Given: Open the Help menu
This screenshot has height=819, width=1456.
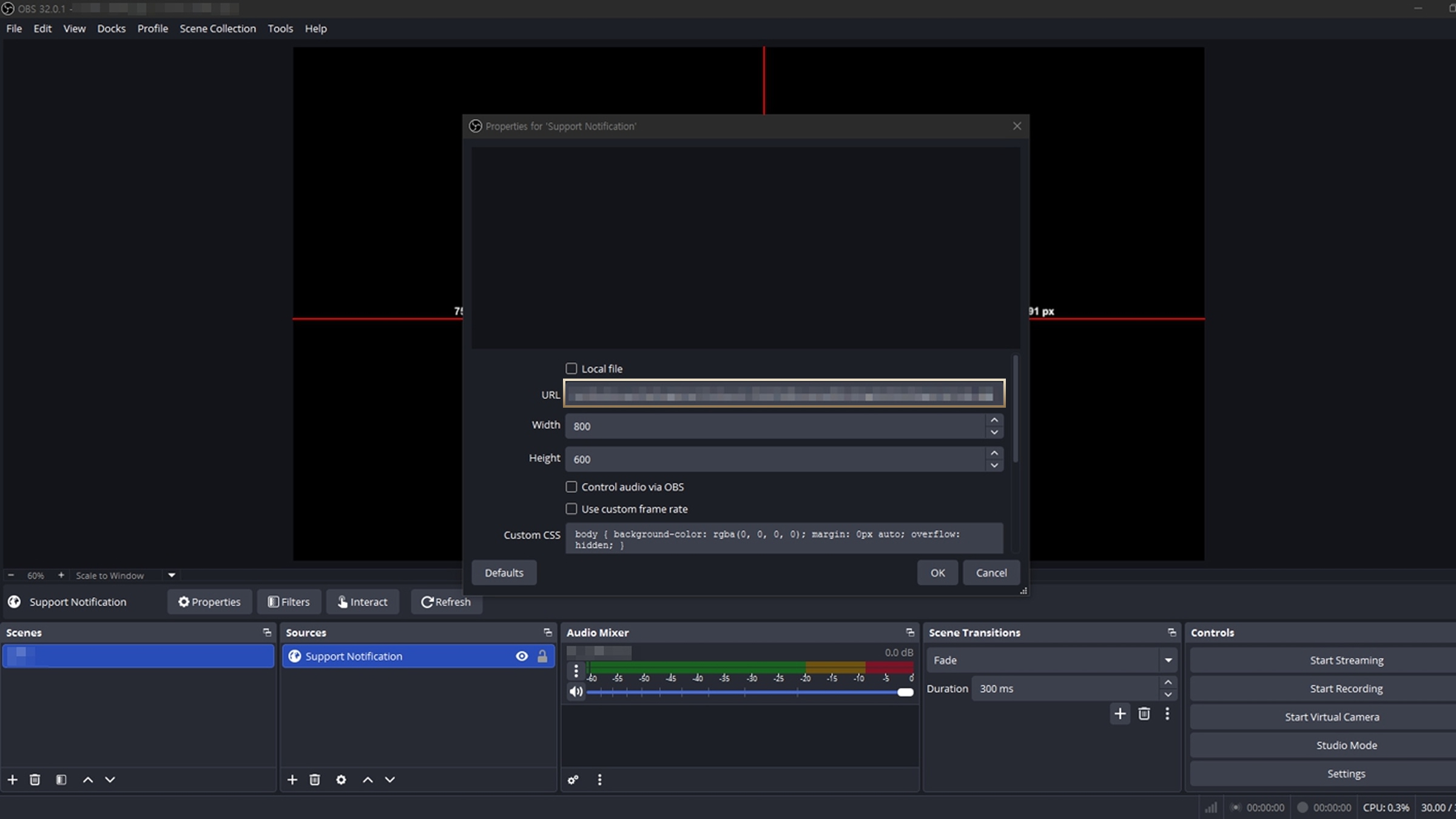Looking at the screenshot, I should point(315,29).
